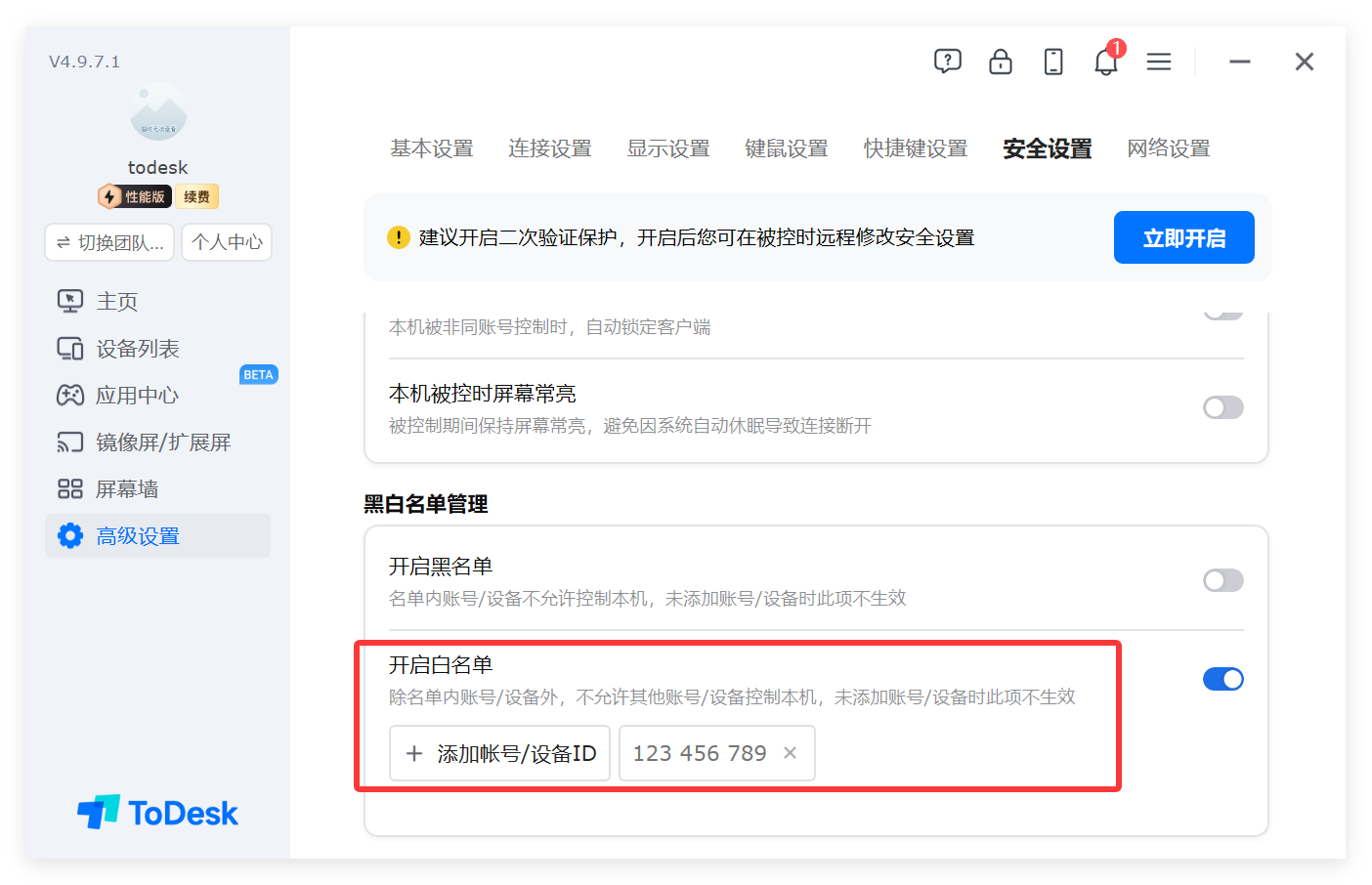This screenshot has width=1372, height=885.
Task: Click 添加帐号/设备ID button
Action: pyautogui.click(x=499, y=753)
